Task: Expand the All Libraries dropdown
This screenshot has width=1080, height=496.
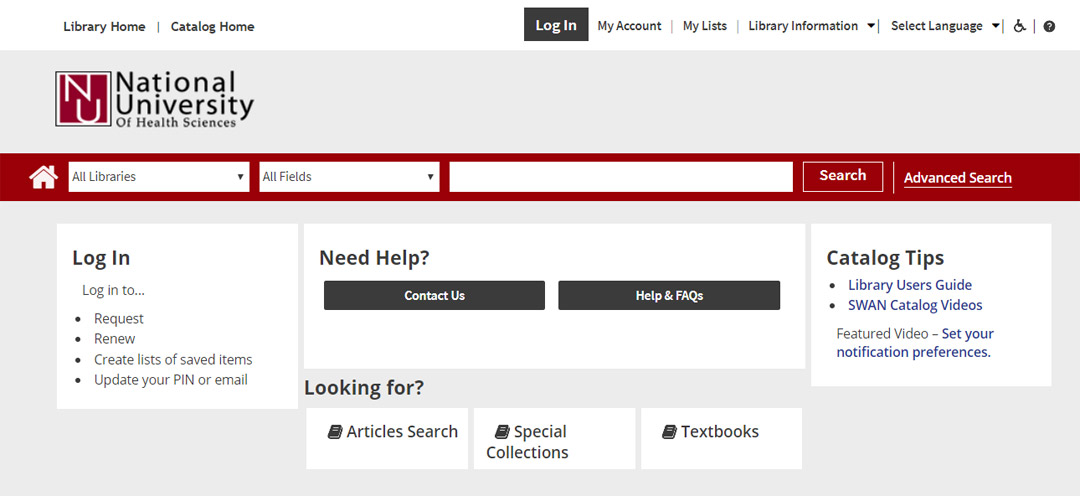Action: click(x=158, y=177)
